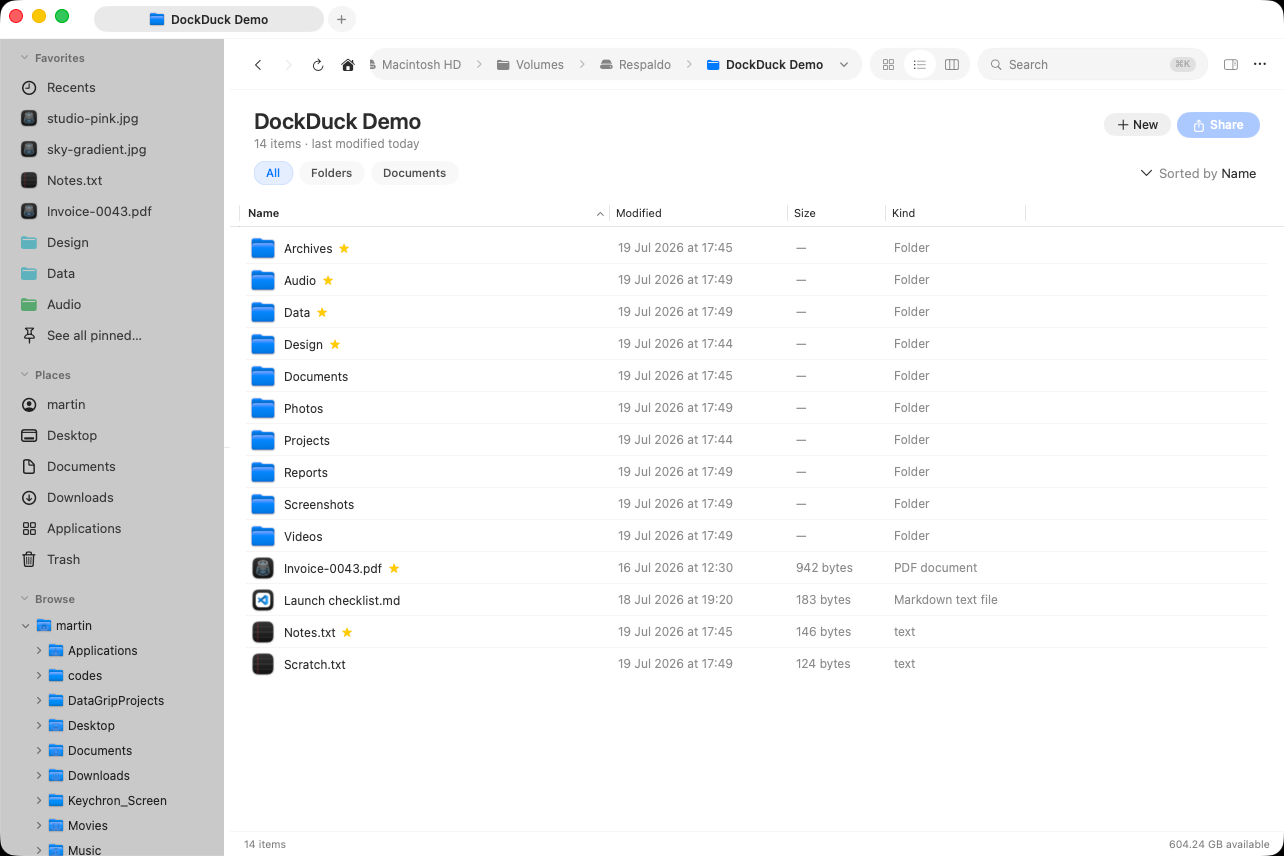Collapse the Favorites sidebar section
1284x856 pixels.
click(x=25, y=58)
